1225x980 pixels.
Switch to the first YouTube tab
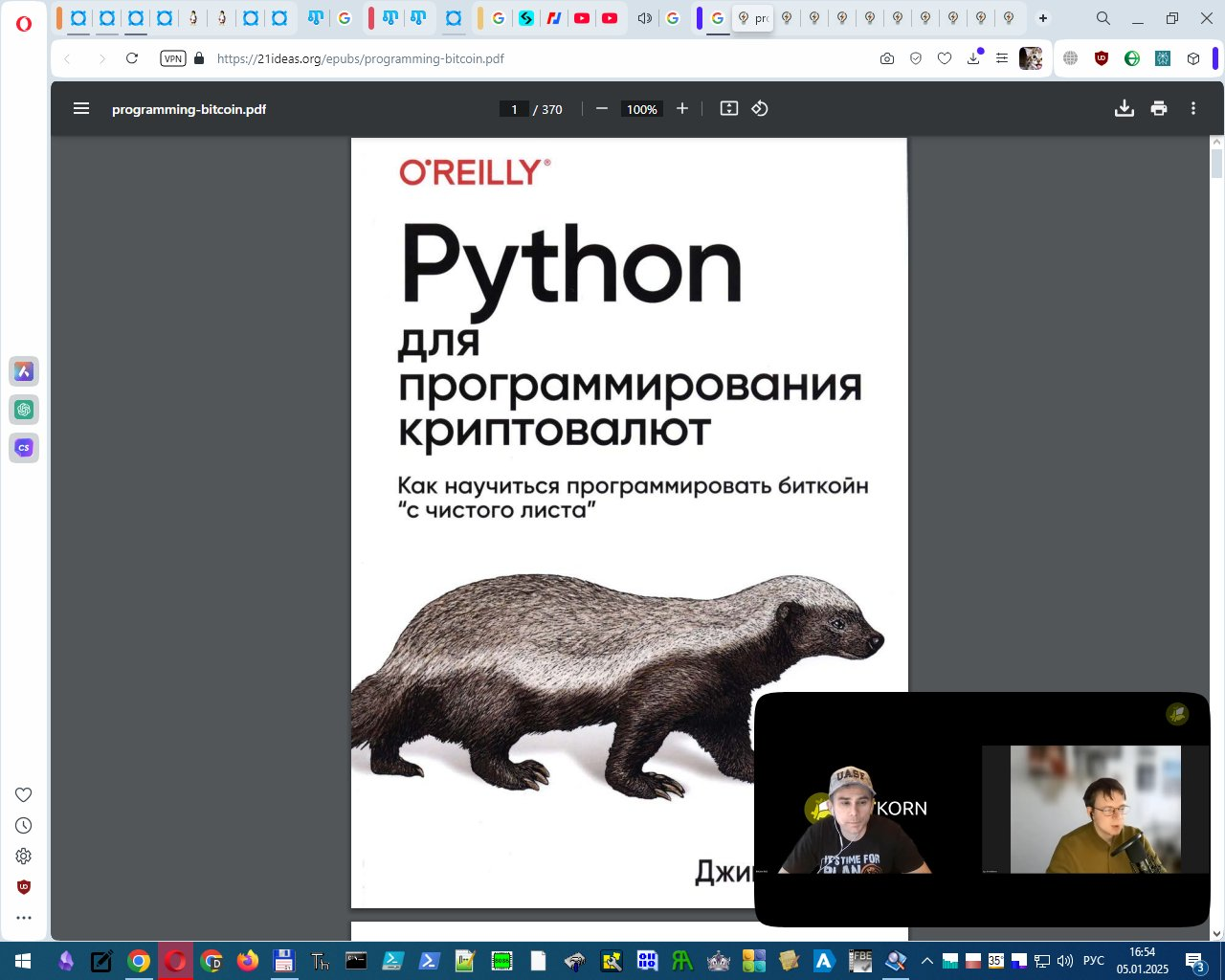(x=582, y=18)
